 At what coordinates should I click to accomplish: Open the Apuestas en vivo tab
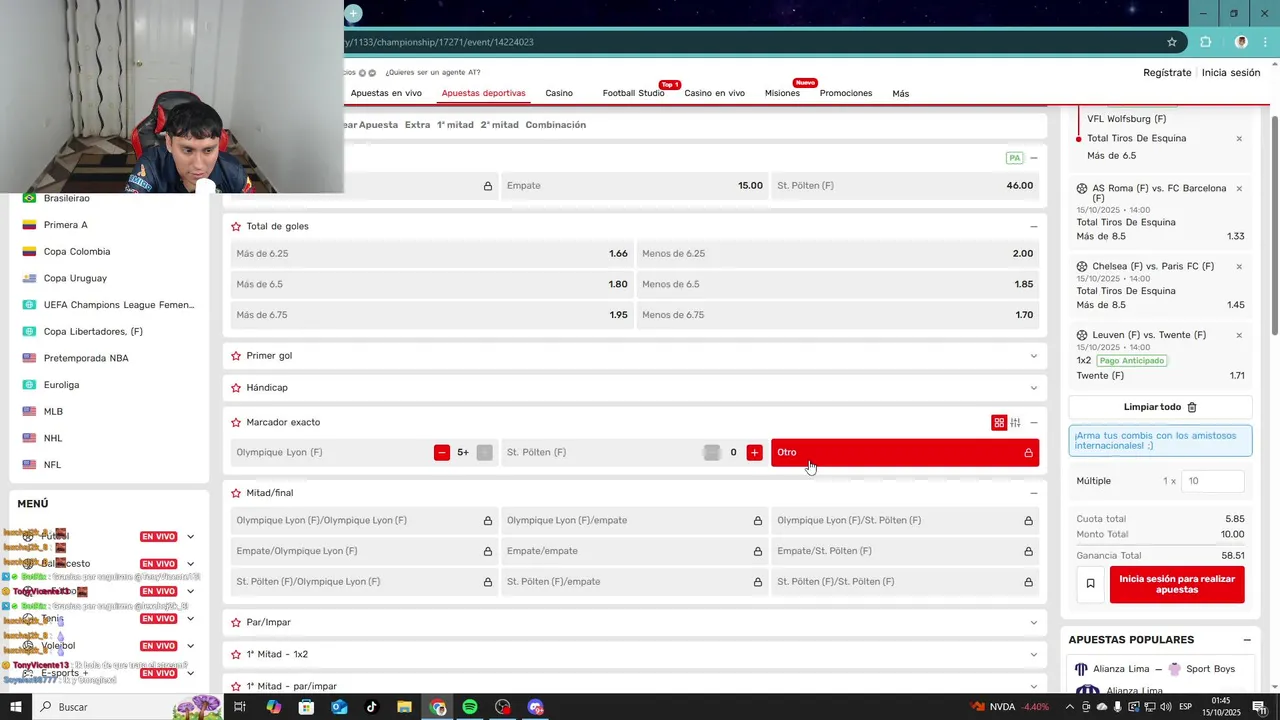pyautogui.click(x=386, y=93)
